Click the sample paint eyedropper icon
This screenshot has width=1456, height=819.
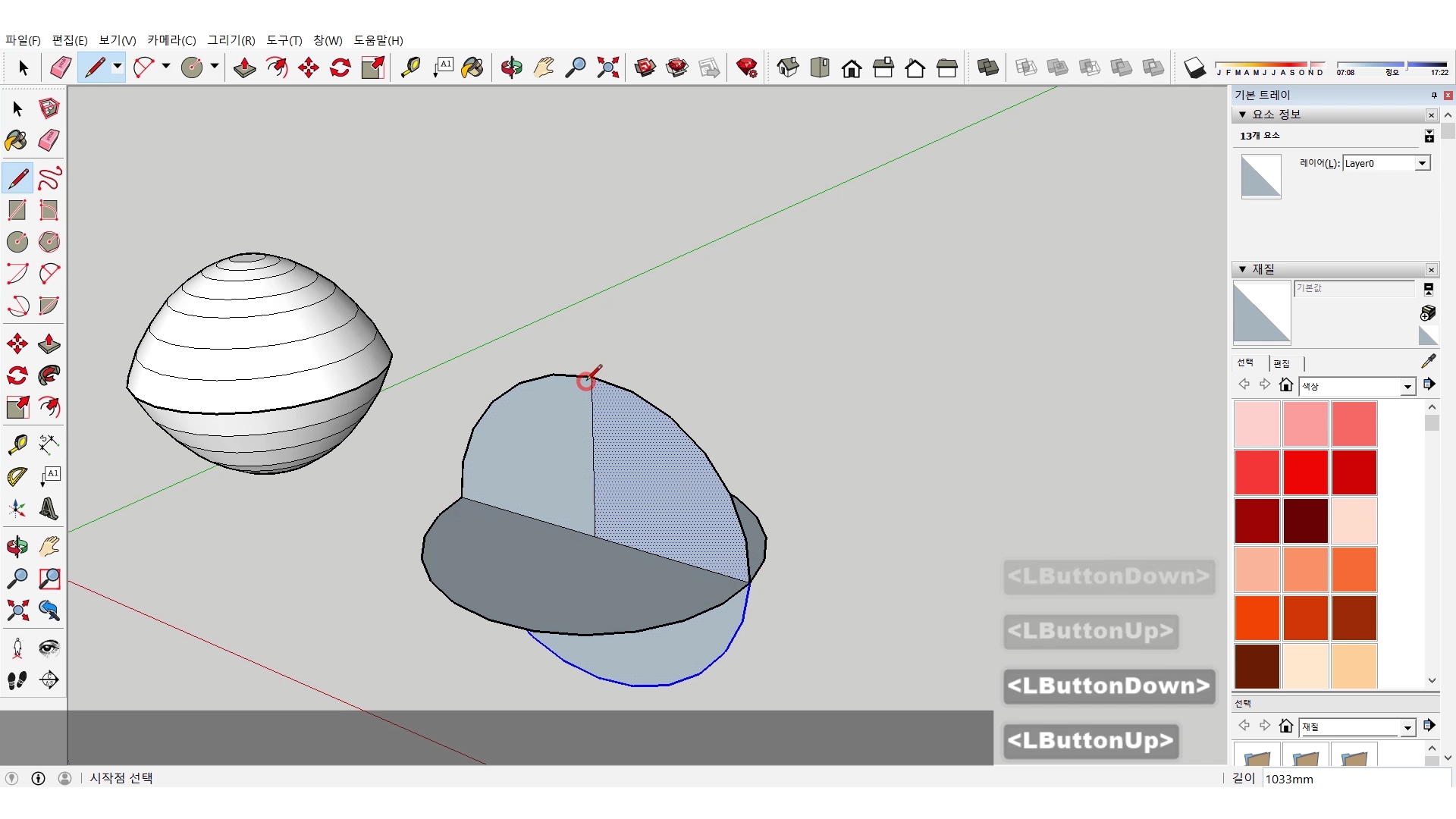point(1428,362)
